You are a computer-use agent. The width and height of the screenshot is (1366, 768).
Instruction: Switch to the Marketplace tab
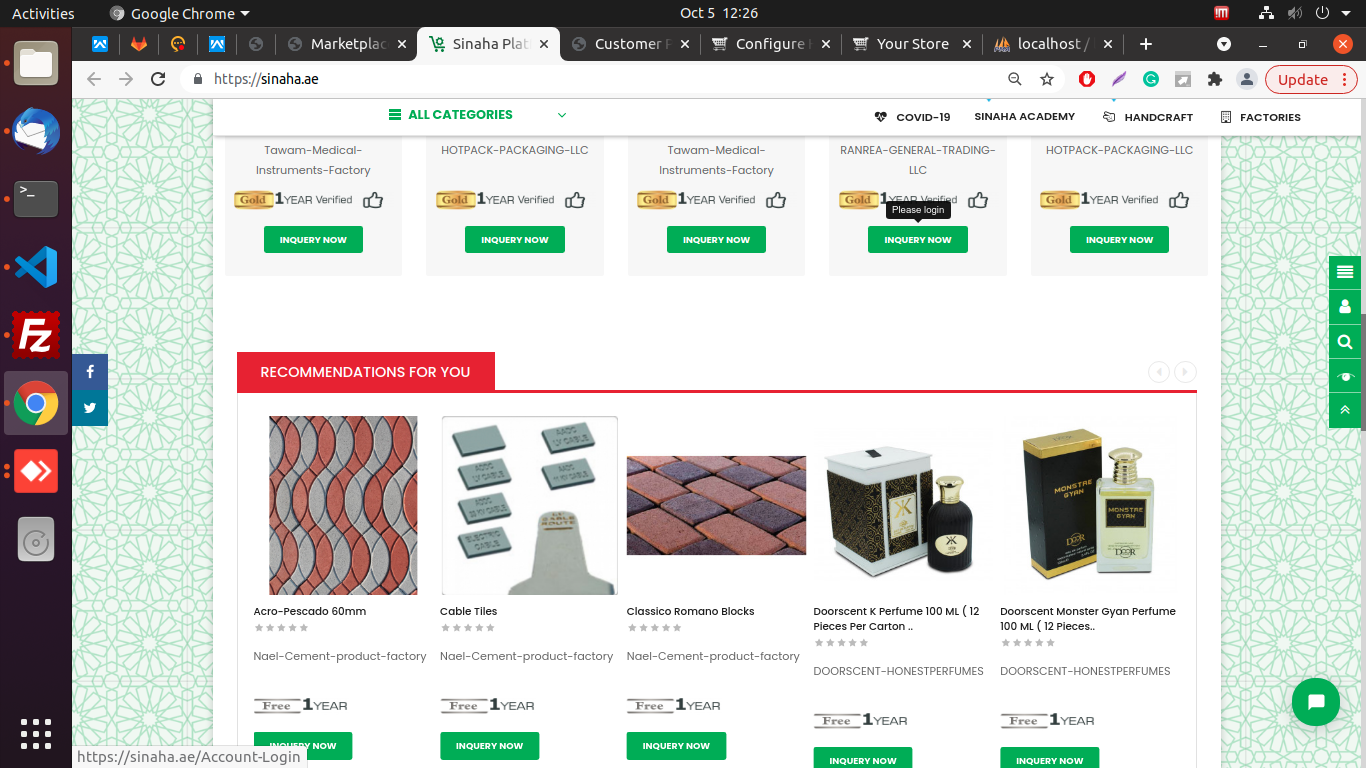(348, 44)
